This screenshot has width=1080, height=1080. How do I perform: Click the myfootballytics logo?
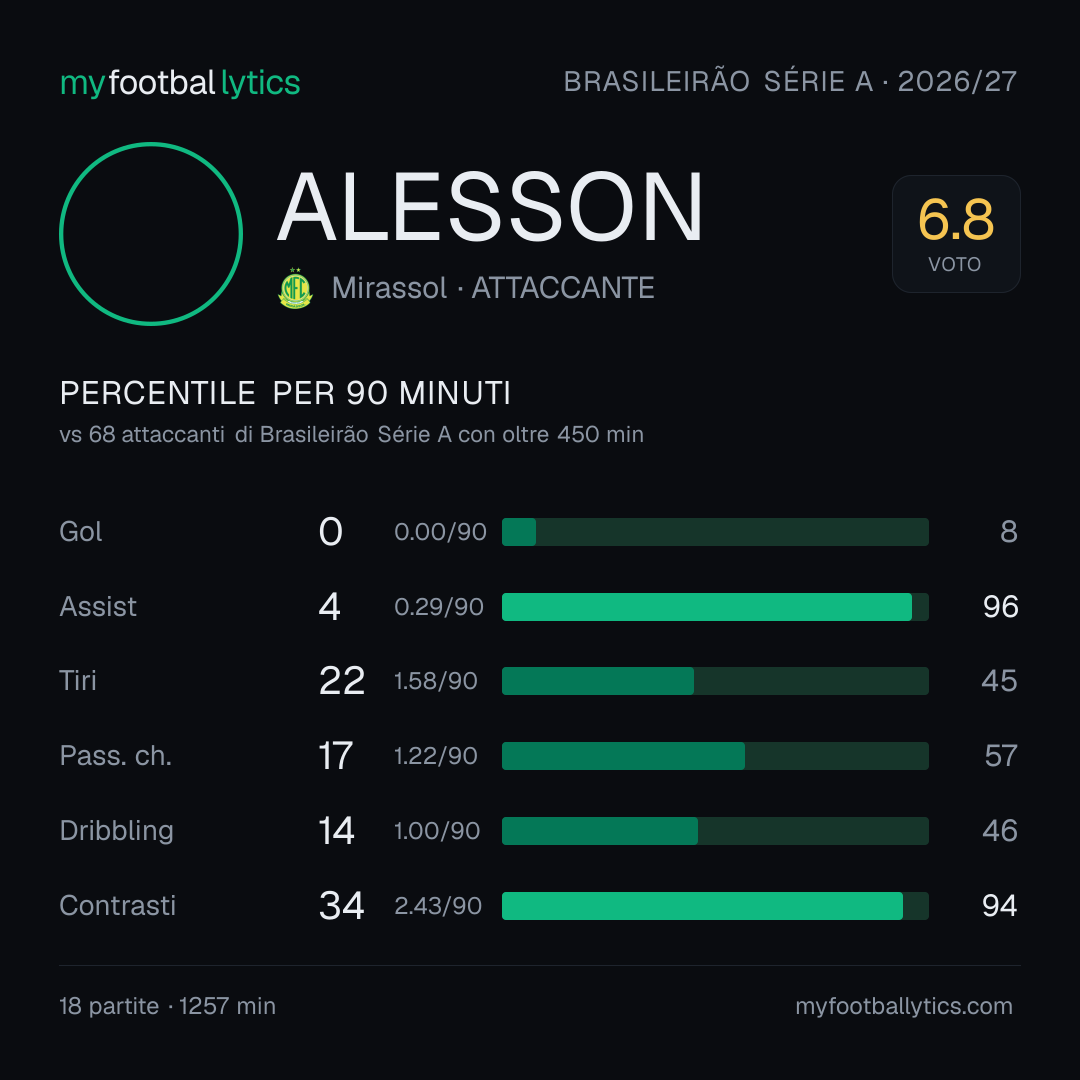tap(180, 83)
